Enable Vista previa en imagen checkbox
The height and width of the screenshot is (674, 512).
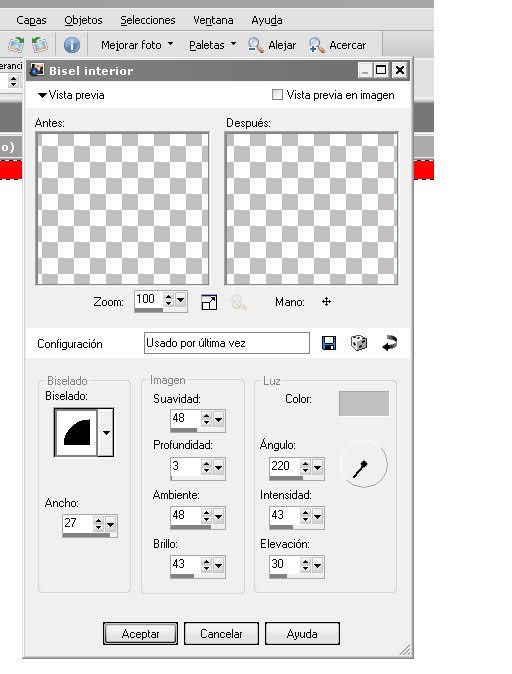pos(277,95)
